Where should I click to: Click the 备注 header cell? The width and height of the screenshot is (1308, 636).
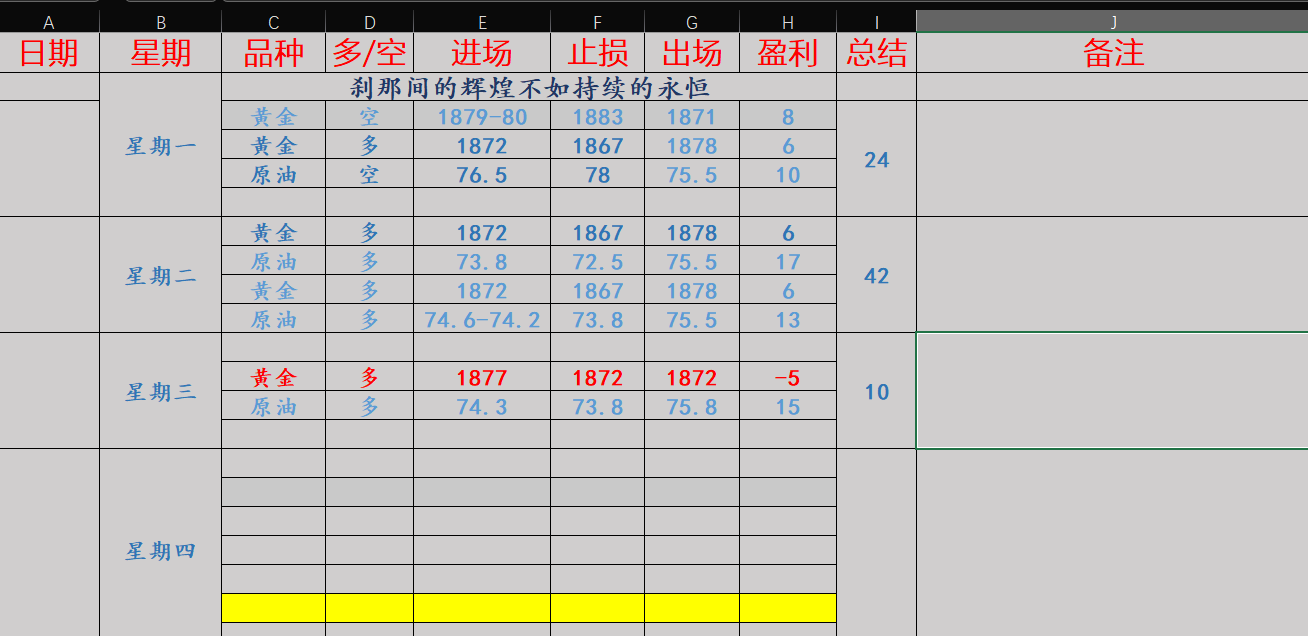[x=1112, y=53]
